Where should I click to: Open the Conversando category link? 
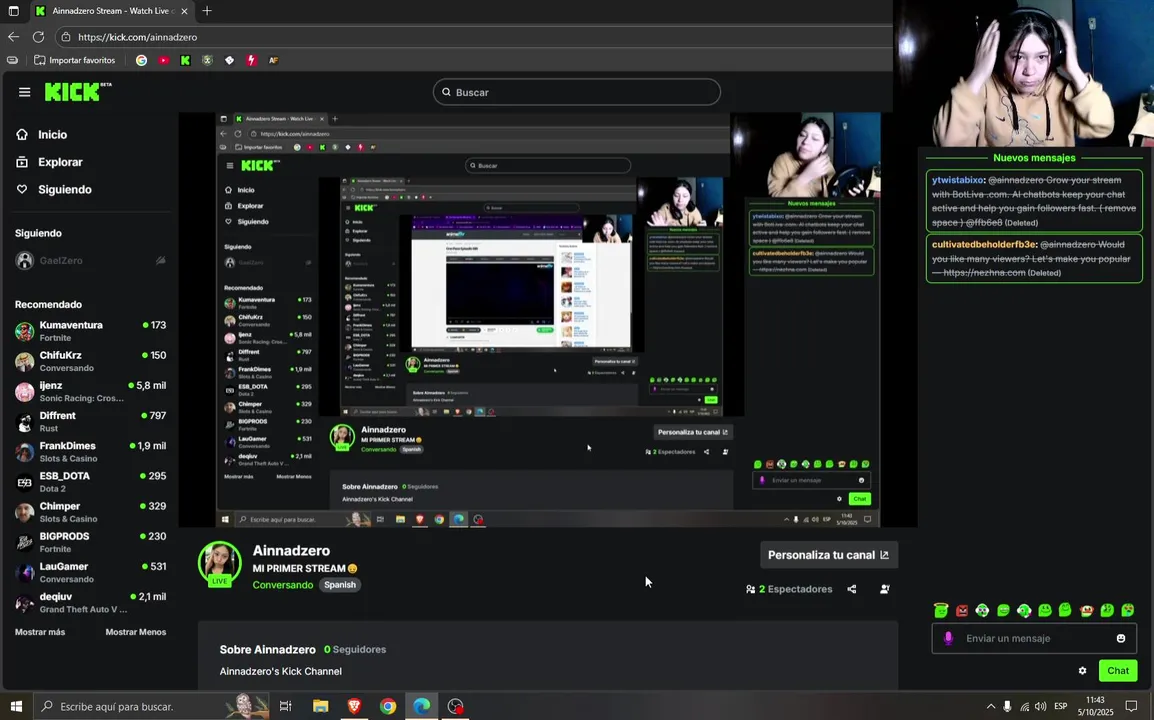point(283,585)
